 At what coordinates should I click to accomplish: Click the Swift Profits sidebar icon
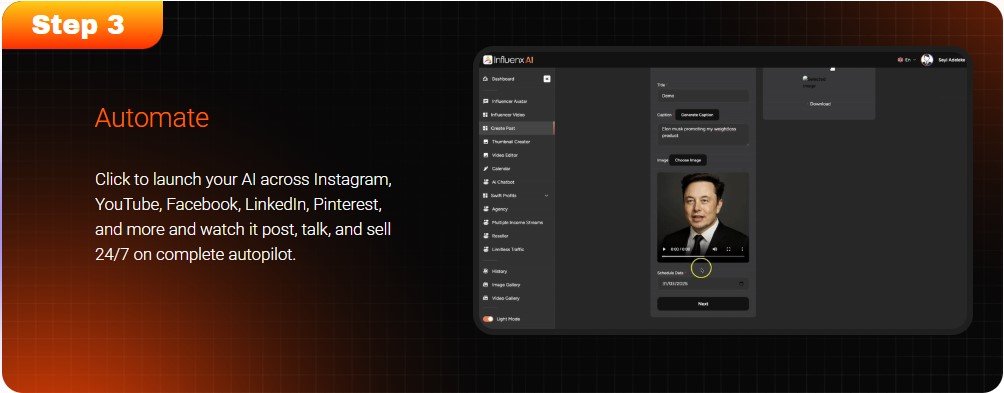(x=485, y=195)
